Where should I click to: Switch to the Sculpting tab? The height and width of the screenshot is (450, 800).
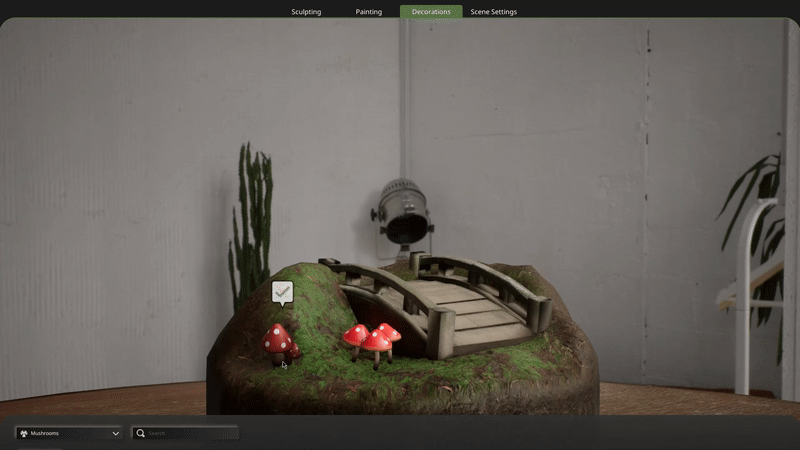[x=306, y=12]
